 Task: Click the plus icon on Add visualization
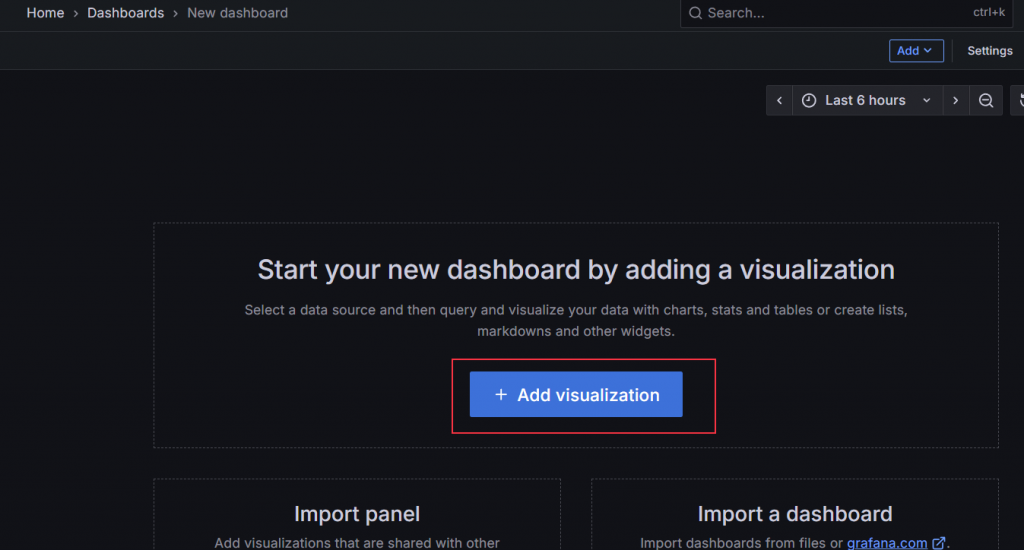click(501, 395)
